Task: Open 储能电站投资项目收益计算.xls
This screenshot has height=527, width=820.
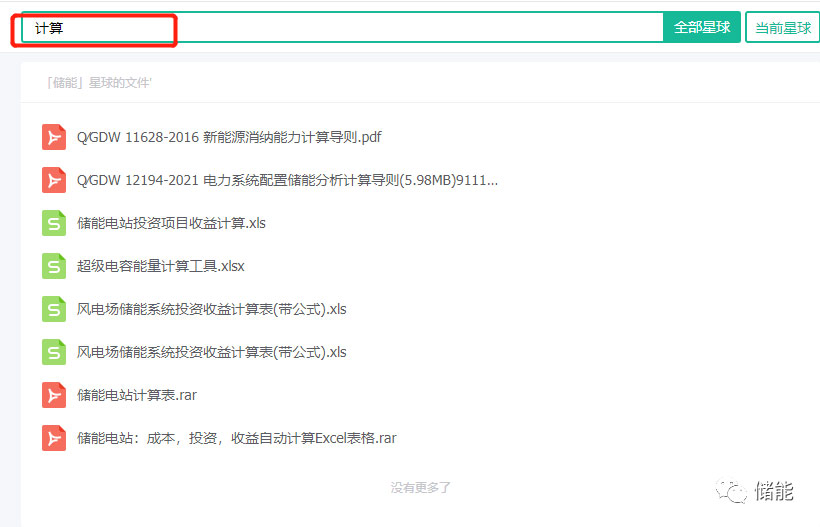Action: [x=171, y=223]
